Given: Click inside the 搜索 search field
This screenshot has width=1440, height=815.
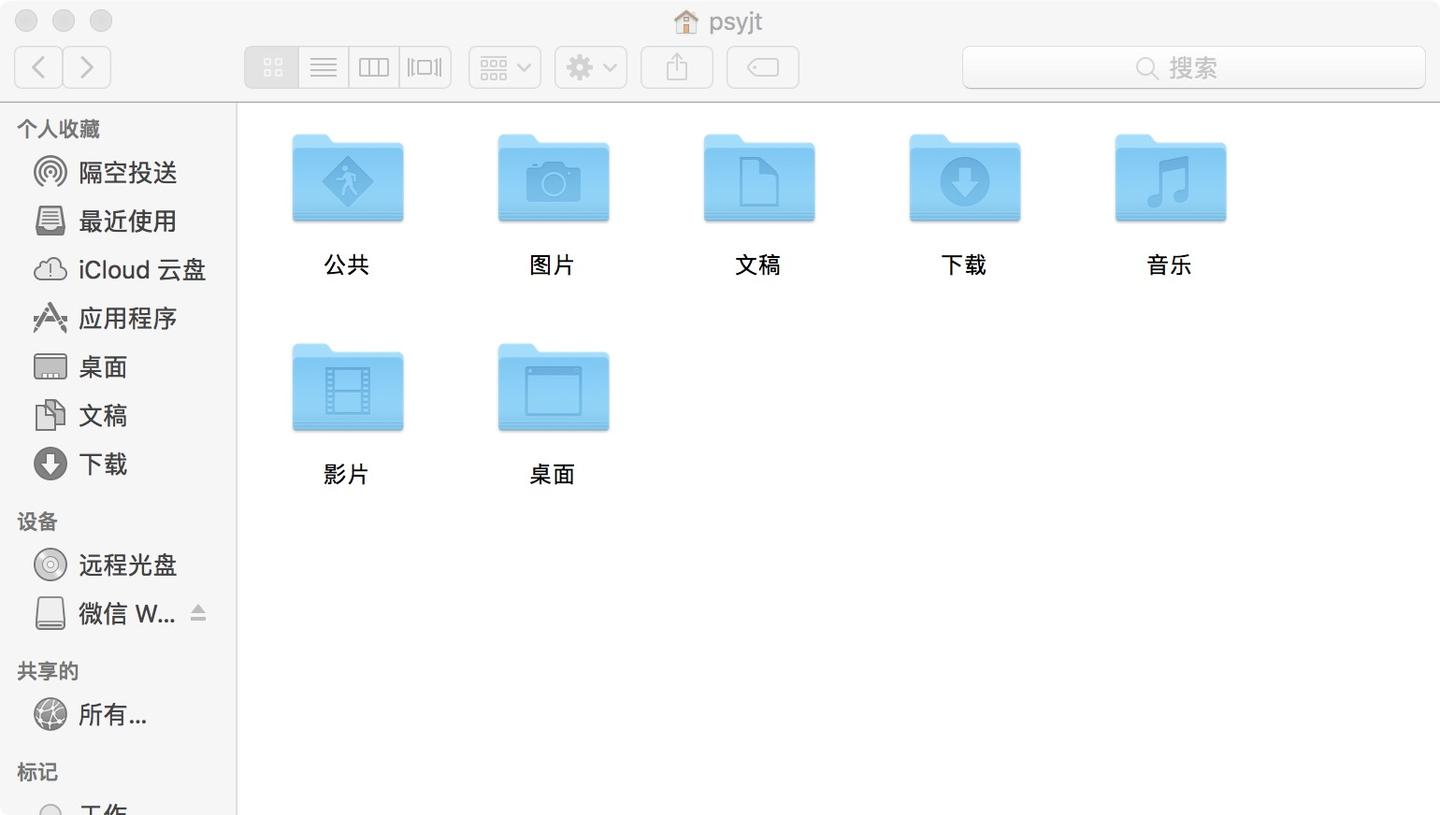Looking at the screenshot, I should (1193, 67).
